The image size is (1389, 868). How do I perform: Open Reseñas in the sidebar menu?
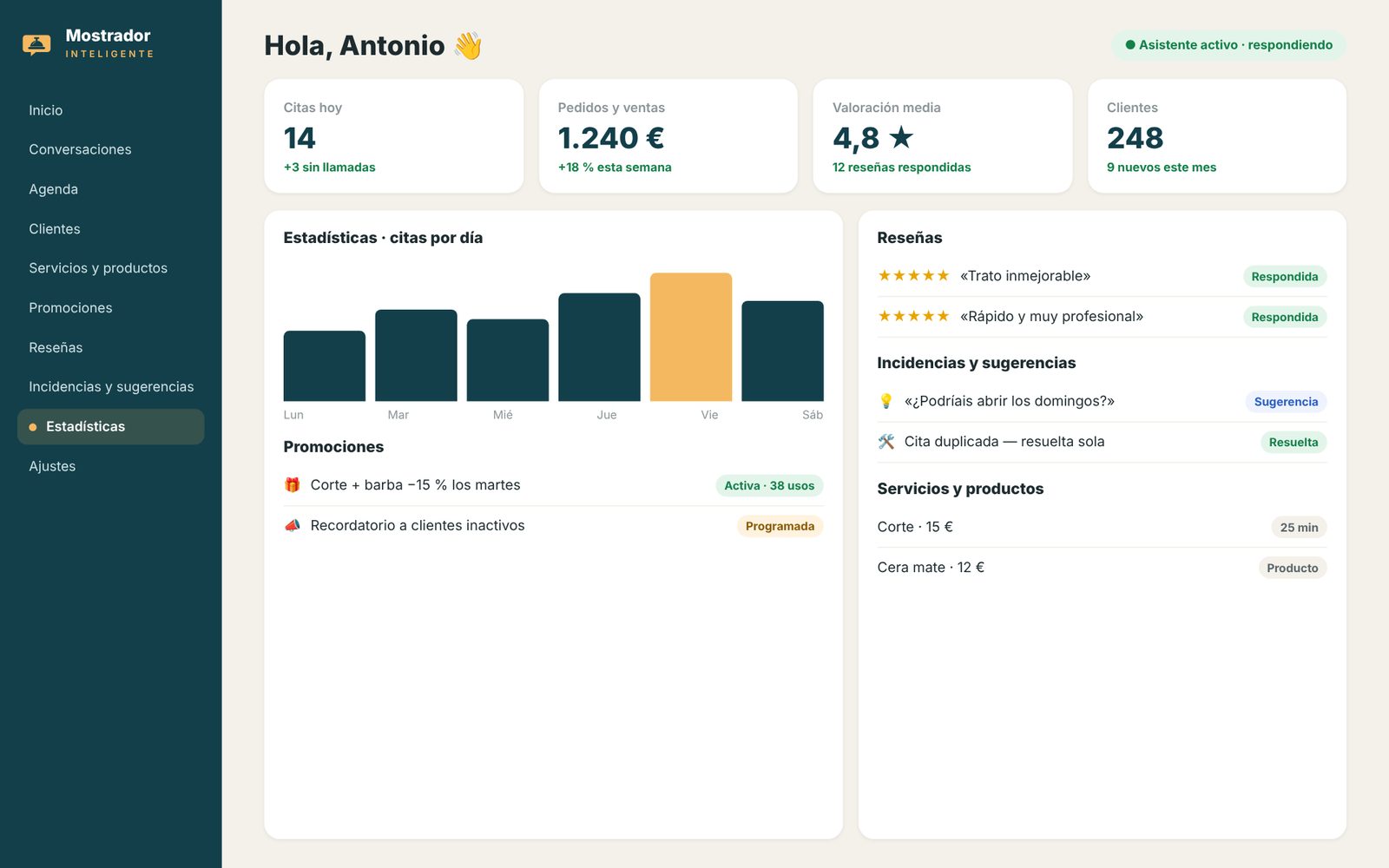[x=111, y=347]
